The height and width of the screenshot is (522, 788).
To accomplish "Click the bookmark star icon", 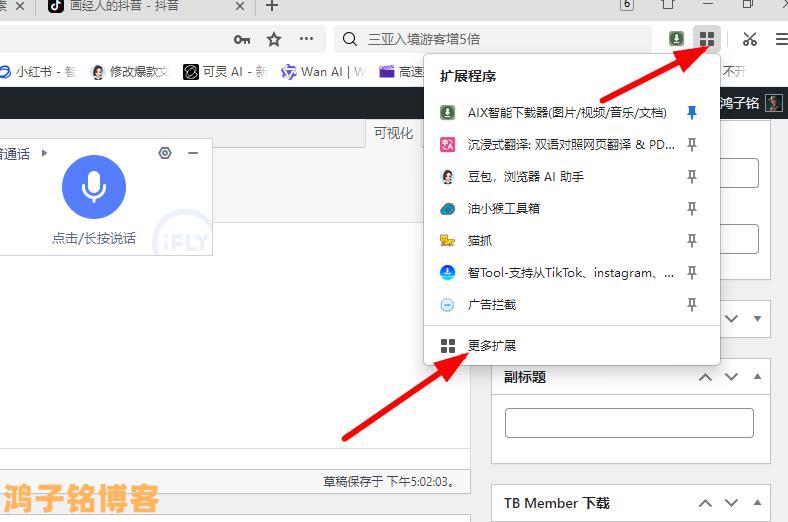I will [274, 39].
